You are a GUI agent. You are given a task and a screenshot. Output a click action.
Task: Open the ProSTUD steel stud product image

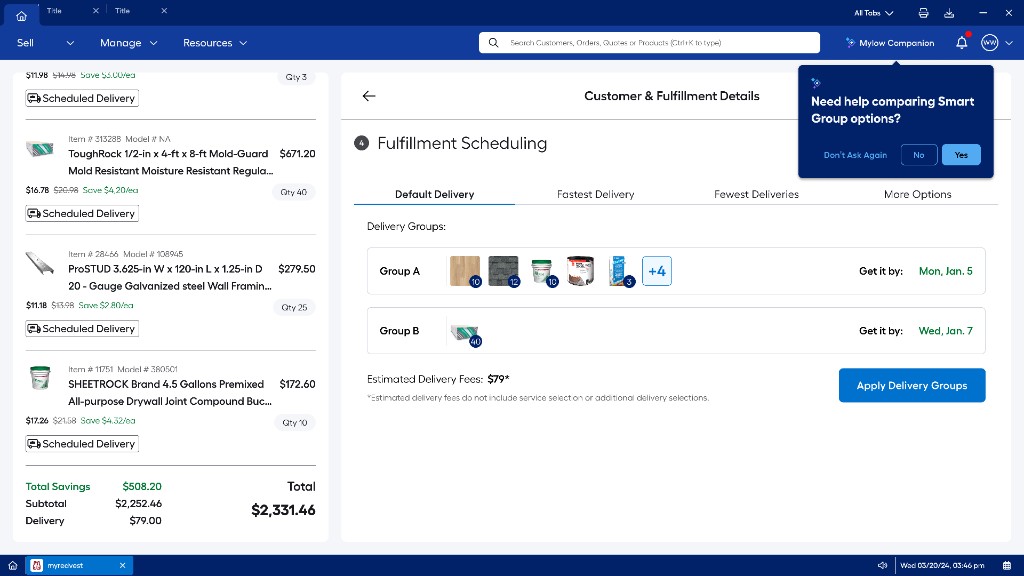tap(40, 263)
